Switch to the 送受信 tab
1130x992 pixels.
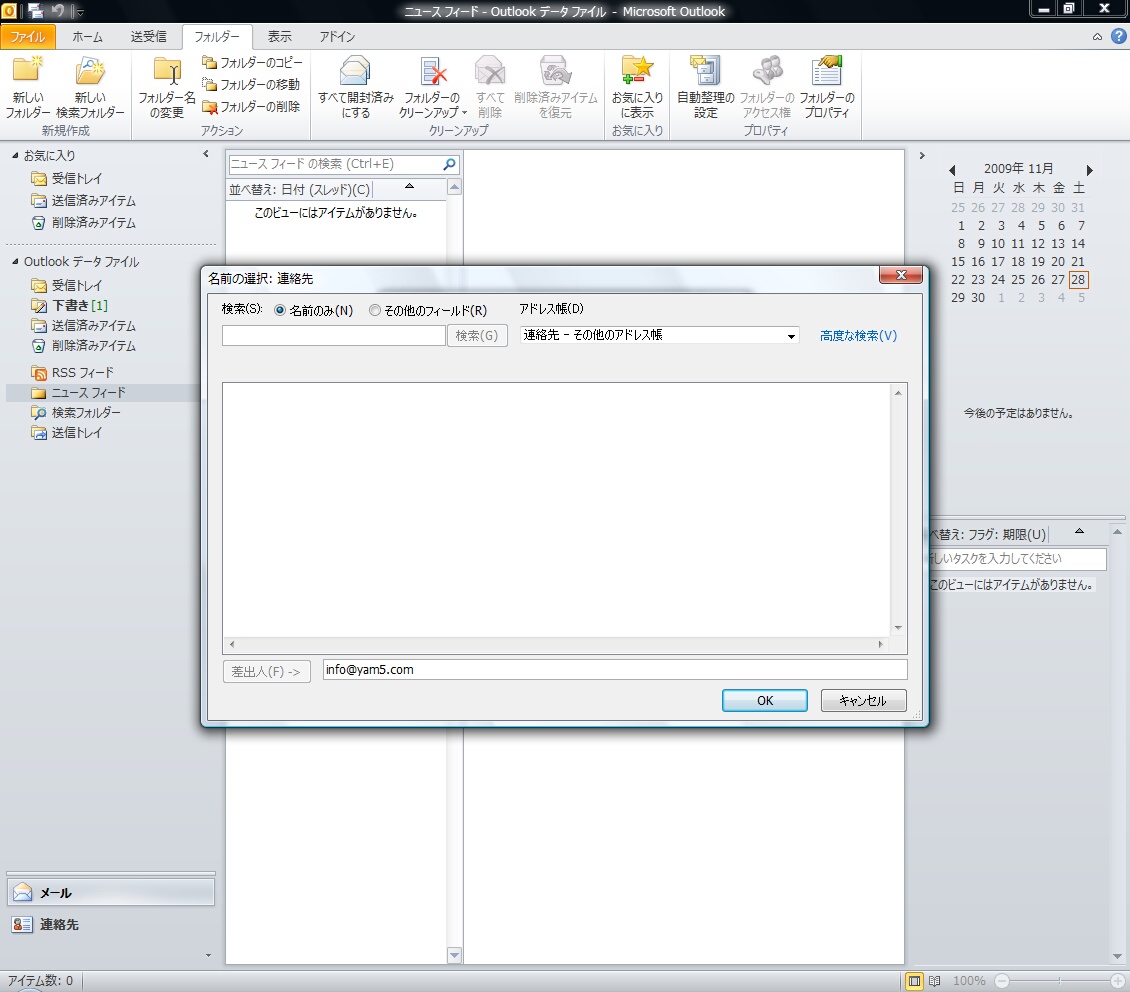click(x=148, y=37)
